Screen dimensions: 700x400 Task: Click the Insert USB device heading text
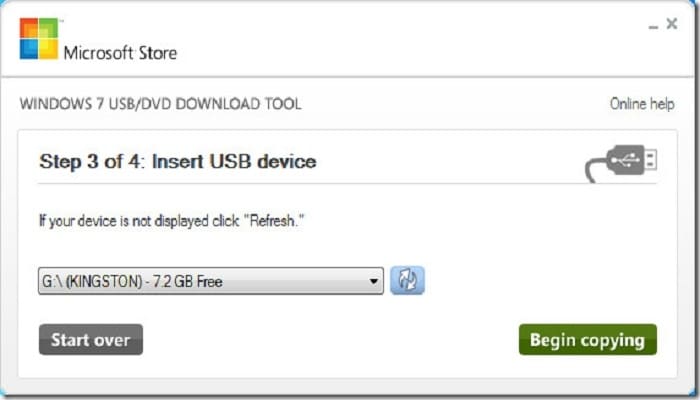click(x=234, y=161)
